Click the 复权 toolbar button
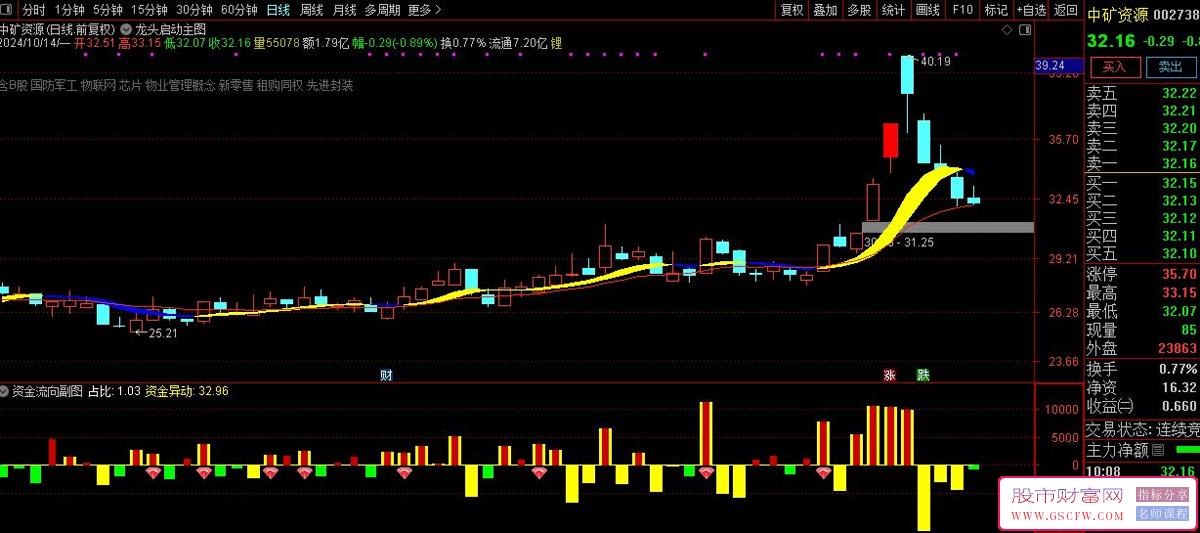This screenshot has width=1200, height=533. coord(792,10)
